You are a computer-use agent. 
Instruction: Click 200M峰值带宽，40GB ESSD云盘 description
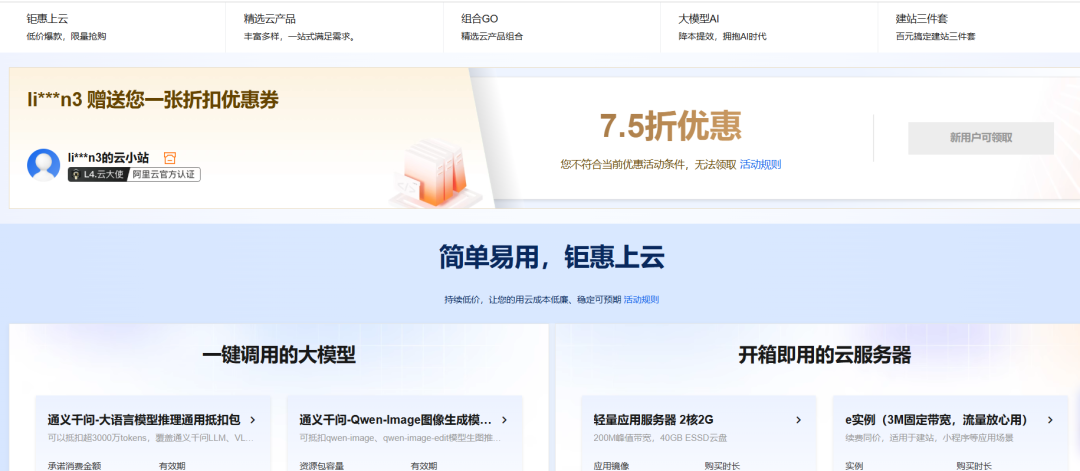(660, 438)
